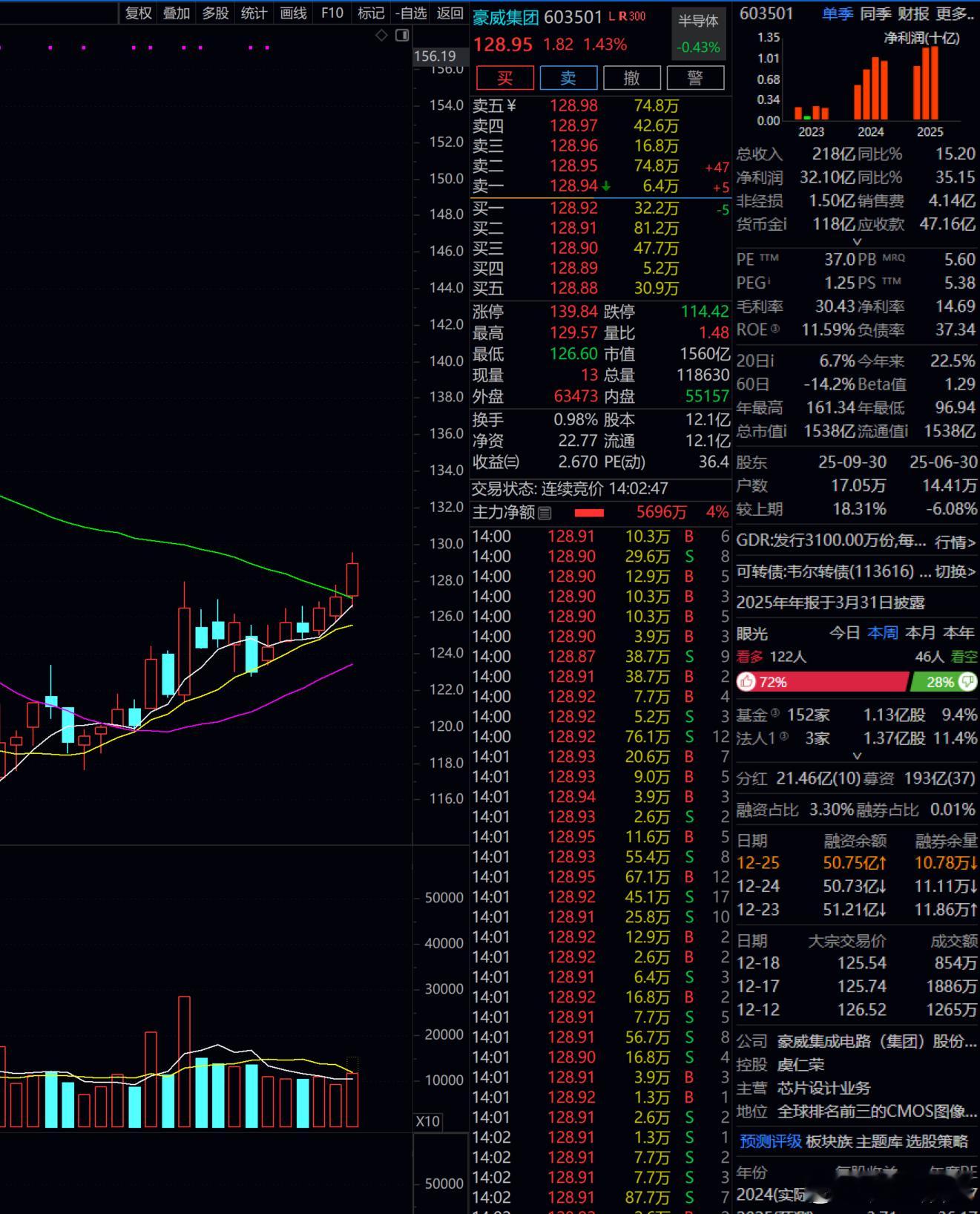Click the 收益(三) quarter indicator icon
Screen dimensions: 980x1214
511,462
